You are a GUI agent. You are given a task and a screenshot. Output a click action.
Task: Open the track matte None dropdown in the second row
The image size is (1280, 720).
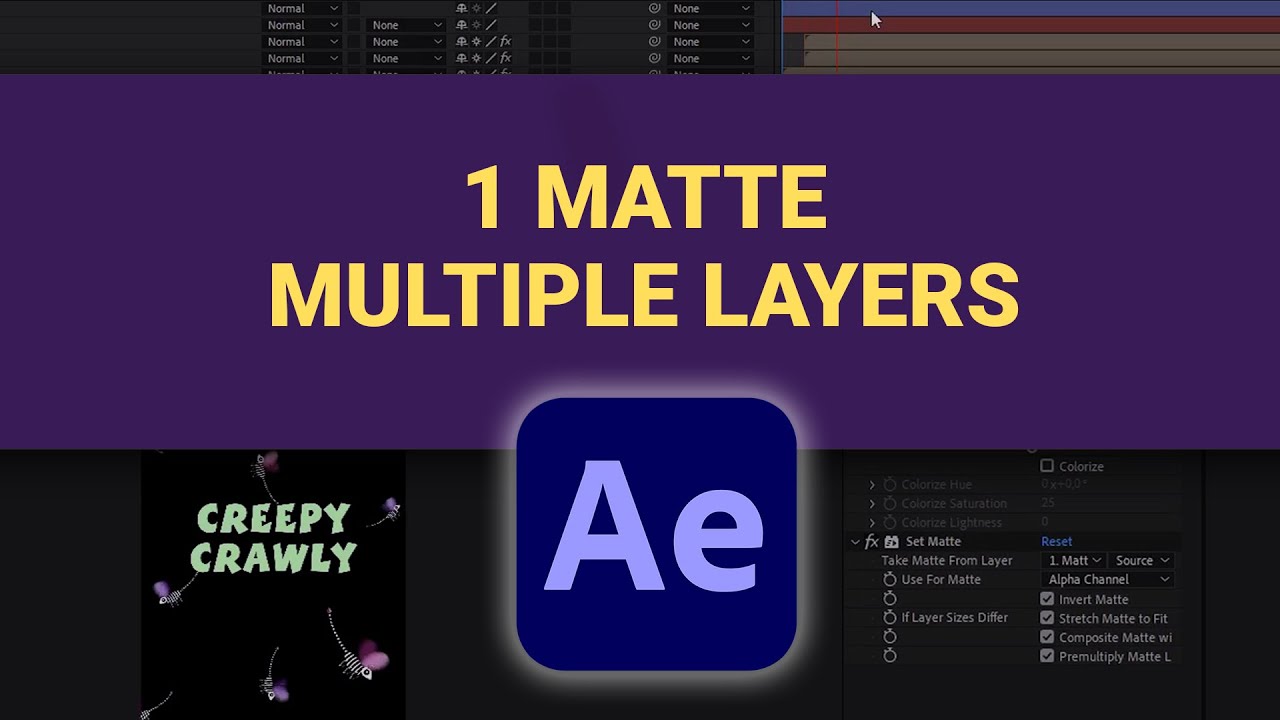click(407, 25)
